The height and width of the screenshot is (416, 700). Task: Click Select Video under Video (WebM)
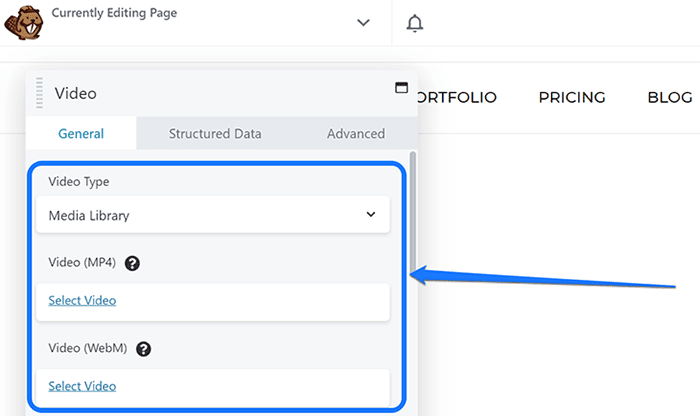tap(82, 386)
